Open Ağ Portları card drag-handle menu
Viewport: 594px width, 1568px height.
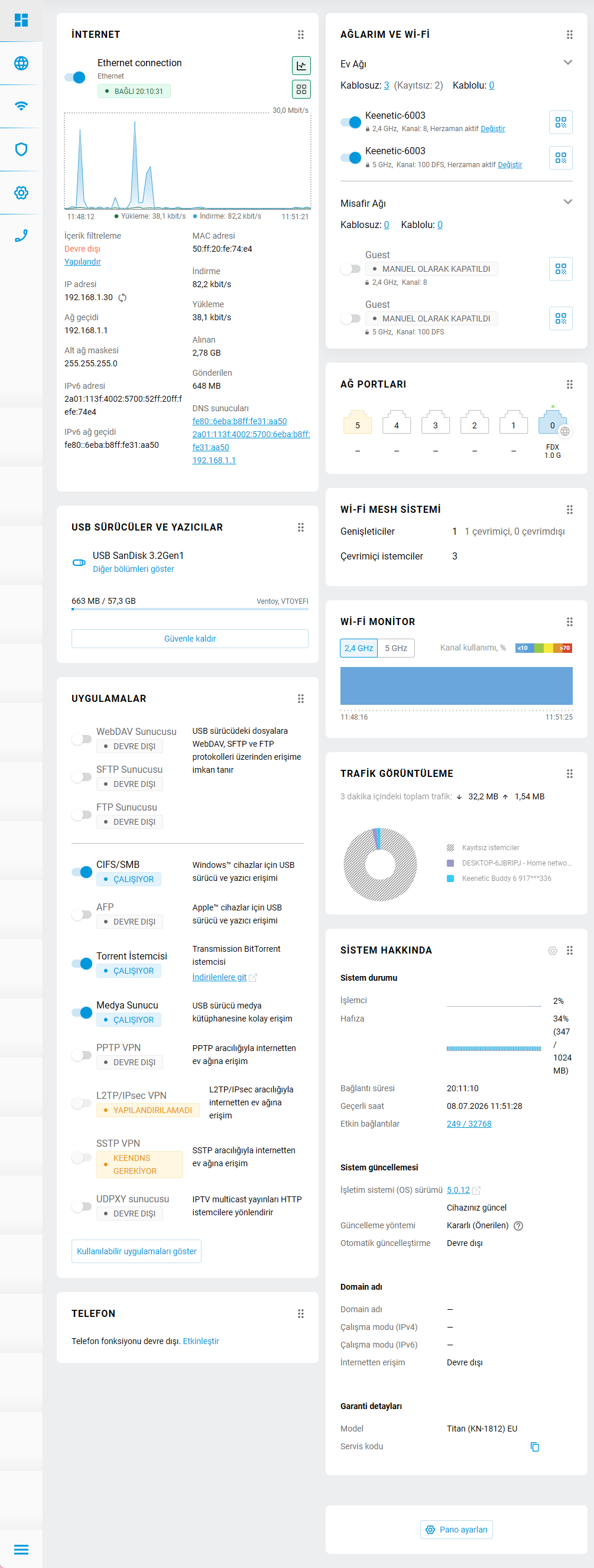pyautogui.click(x=570, y=384)
